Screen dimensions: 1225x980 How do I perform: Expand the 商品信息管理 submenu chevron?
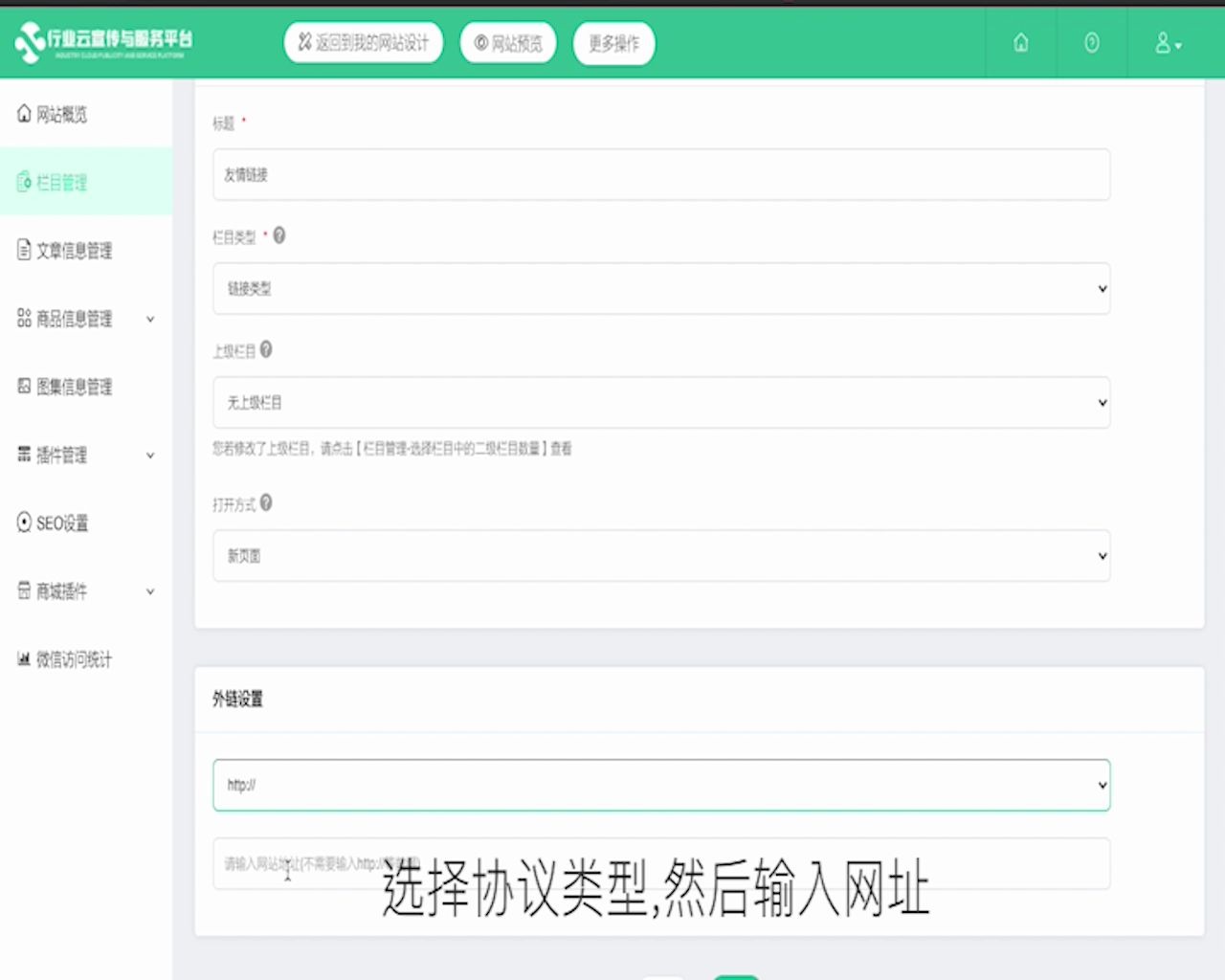coord(150,319)
